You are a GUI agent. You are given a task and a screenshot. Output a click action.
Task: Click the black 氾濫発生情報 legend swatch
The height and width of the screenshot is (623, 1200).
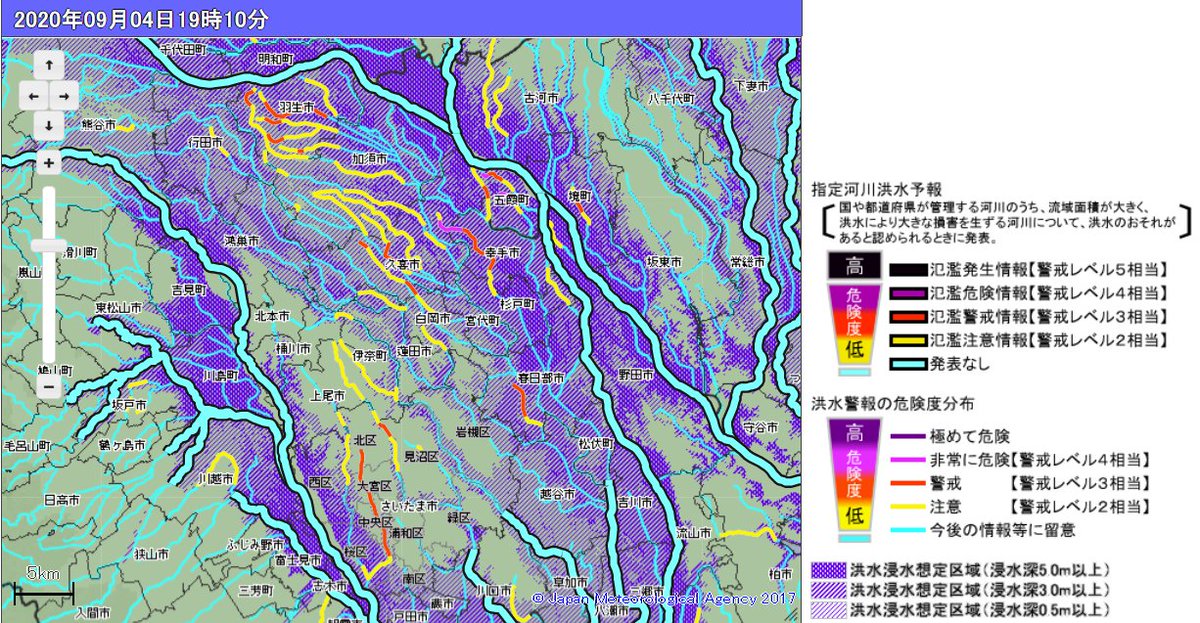908,269
